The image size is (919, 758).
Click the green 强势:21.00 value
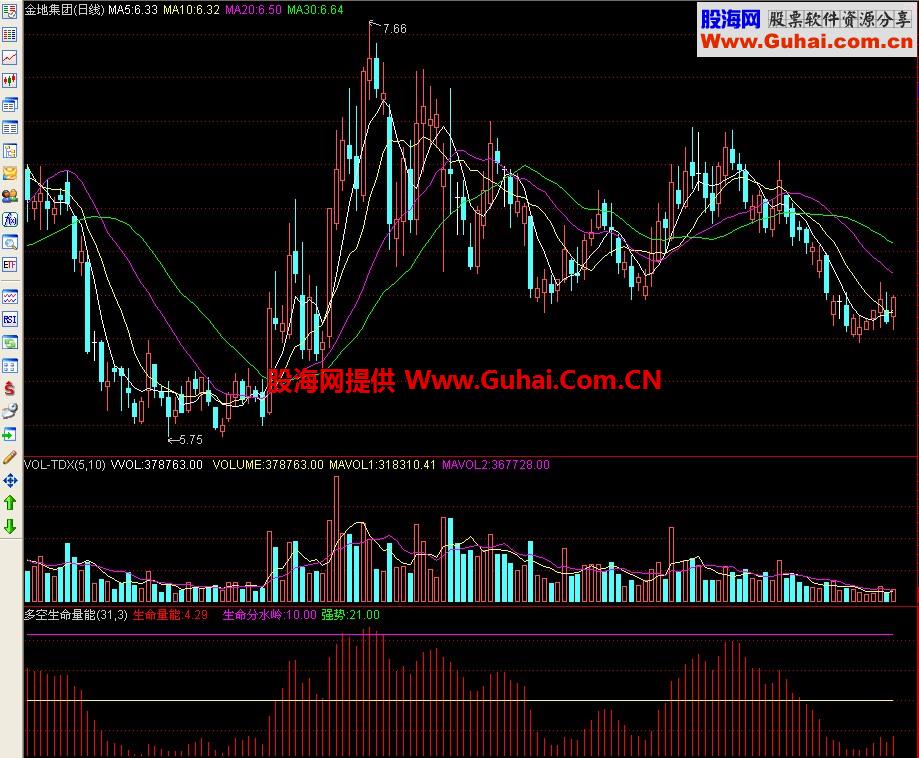coord(350,615)
